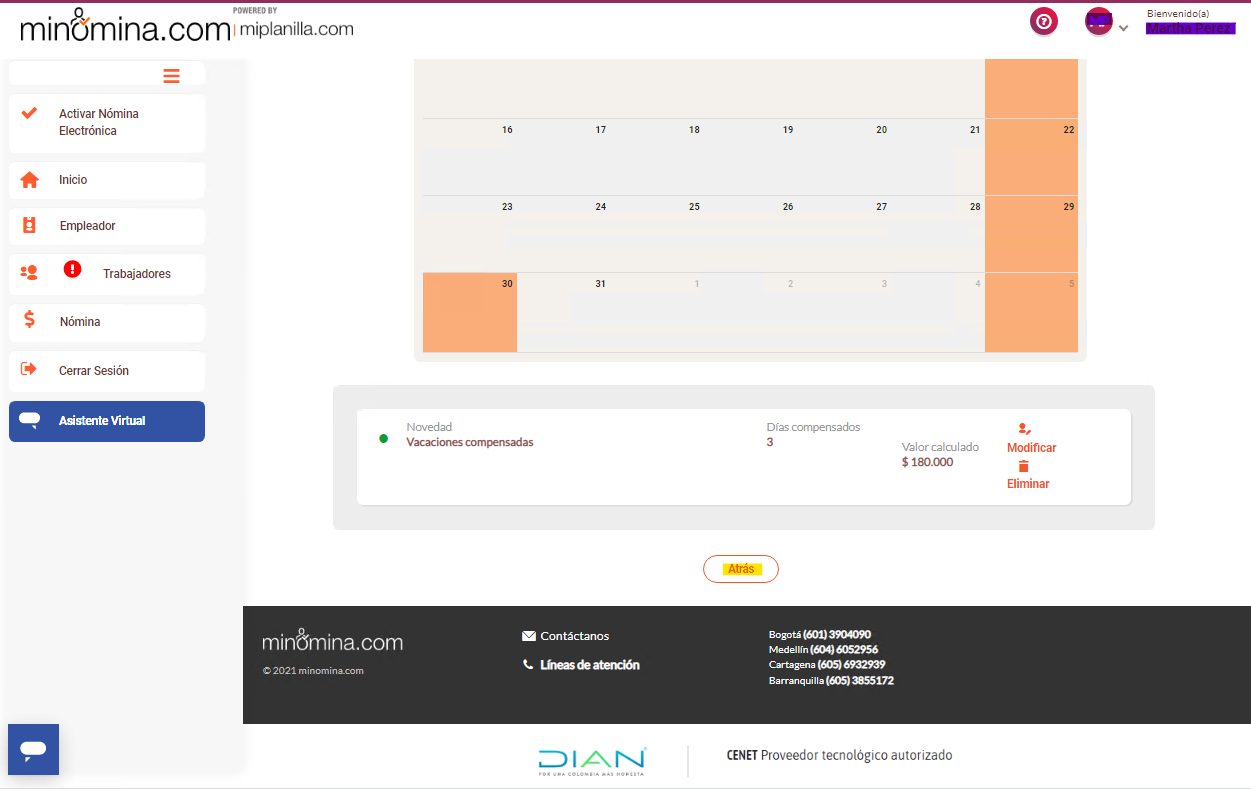Select calendar day 16
Screen dimensions: 1251x789
(470, 157)
